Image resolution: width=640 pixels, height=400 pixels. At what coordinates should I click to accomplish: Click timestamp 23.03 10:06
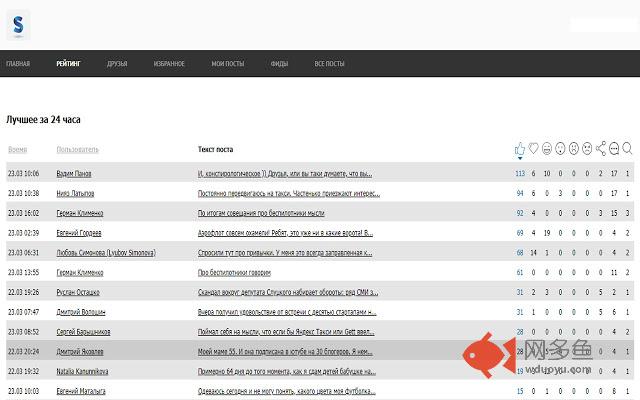click(x=24, y=173)
